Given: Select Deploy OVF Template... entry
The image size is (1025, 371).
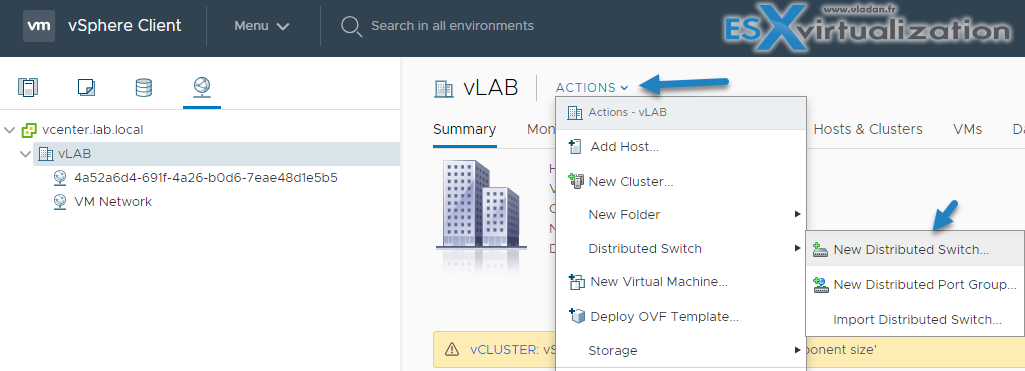Looking at the screenshot, I should (681, 317).
